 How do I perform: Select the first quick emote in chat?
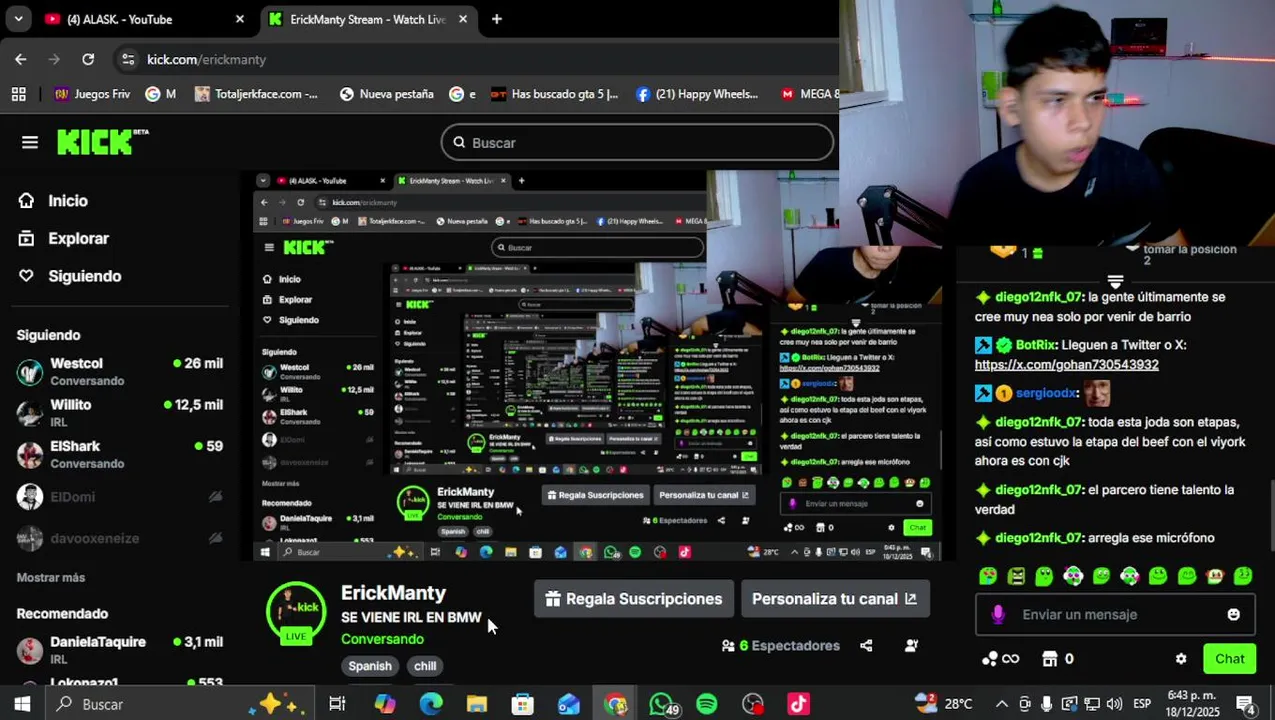(x=988, y=576)
